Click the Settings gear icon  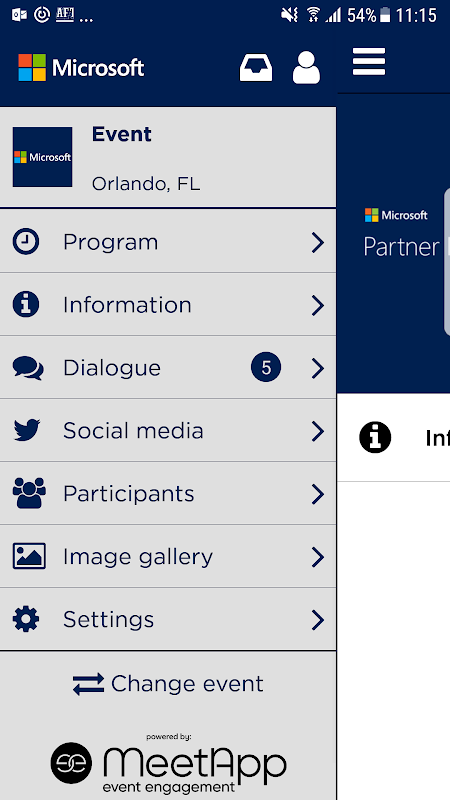coord(26,619)
